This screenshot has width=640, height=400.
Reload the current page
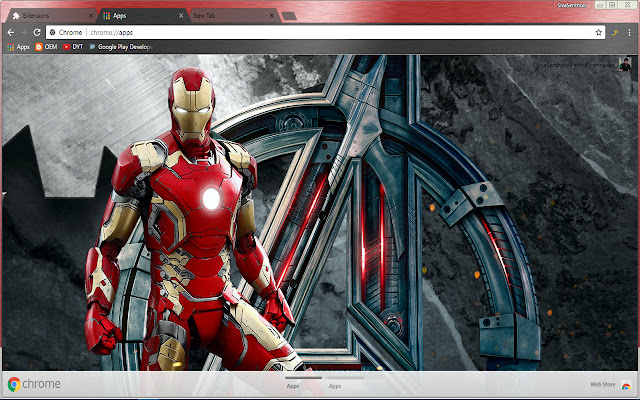click(x=37, y=32)
